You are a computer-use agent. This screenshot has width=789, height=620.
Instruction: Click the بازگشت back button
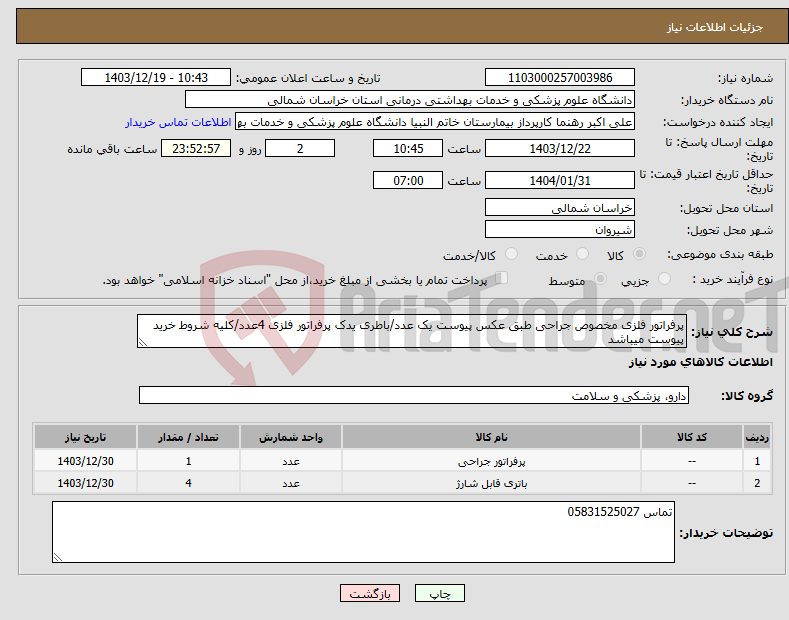click(x=370, y=594)
